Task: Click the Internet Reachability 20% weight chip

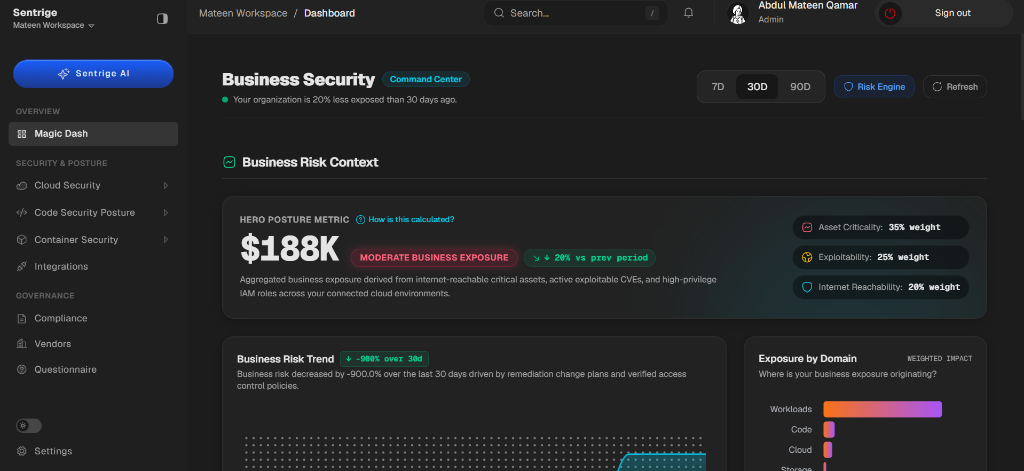Action: (881, 287)
